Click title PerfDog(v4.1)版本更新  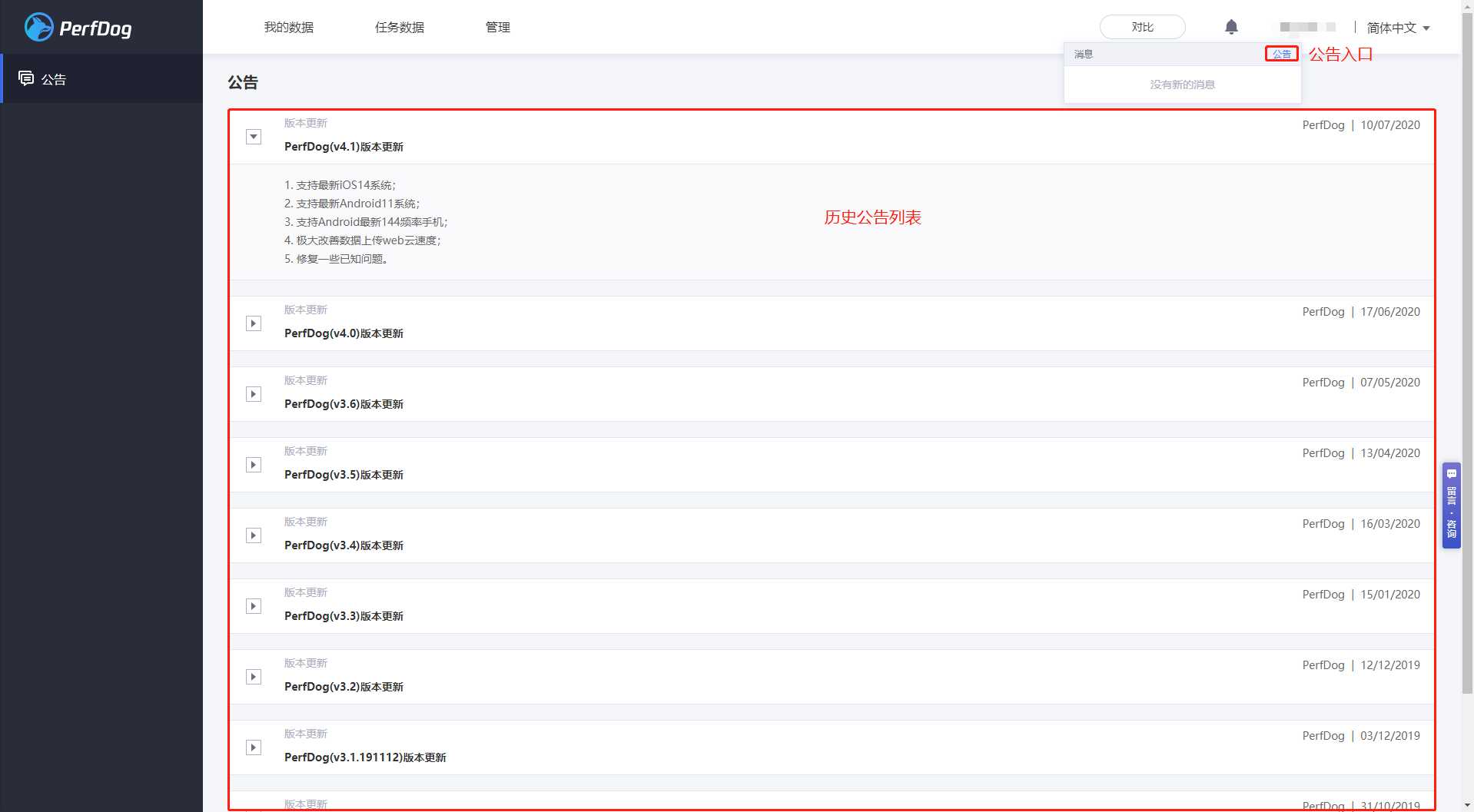(344, 147)
